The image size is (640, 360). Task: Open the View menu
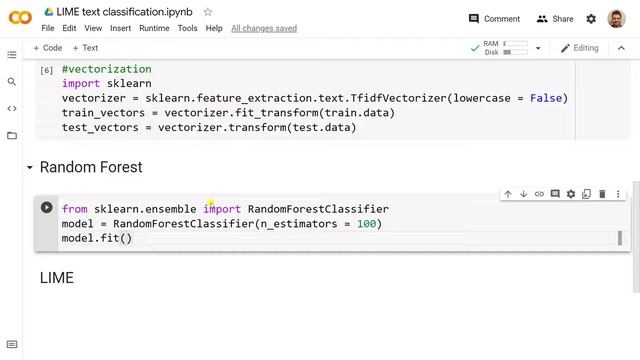coord(93,28)
